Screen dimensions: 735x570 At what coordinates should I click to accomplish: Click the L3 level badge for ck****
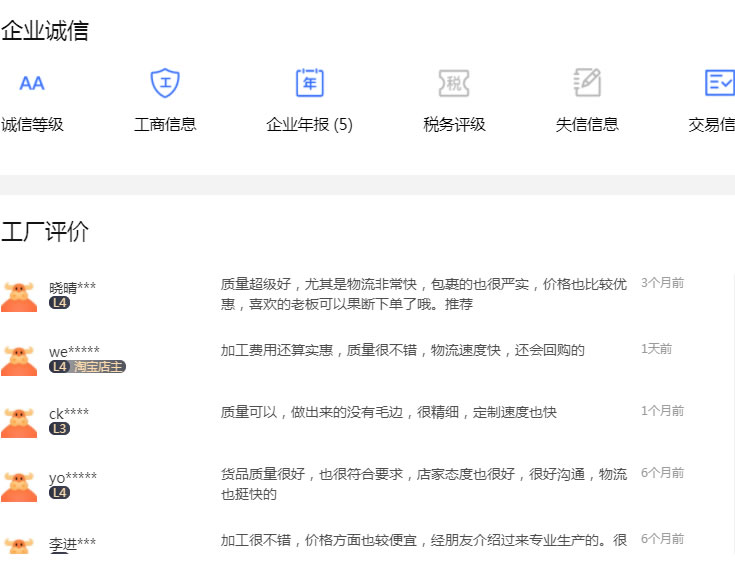coord(59,429)
